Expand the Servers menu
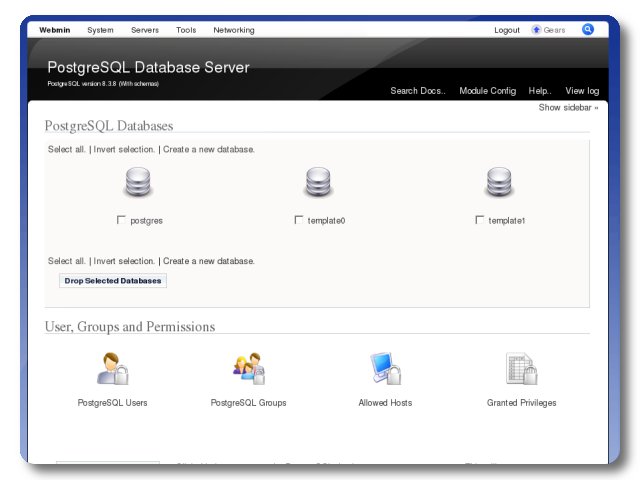 tap(145, 30)
